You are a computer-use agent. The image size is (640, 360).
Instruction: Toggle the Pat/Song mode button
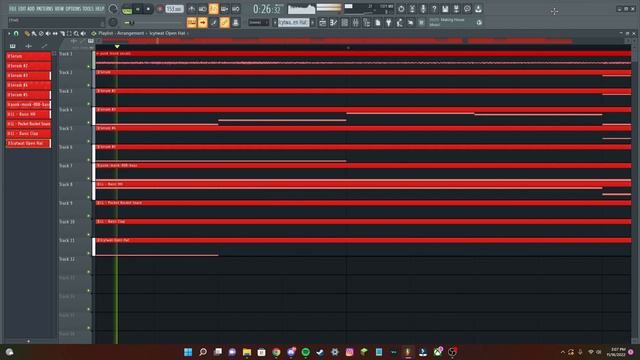click(127, 10)
